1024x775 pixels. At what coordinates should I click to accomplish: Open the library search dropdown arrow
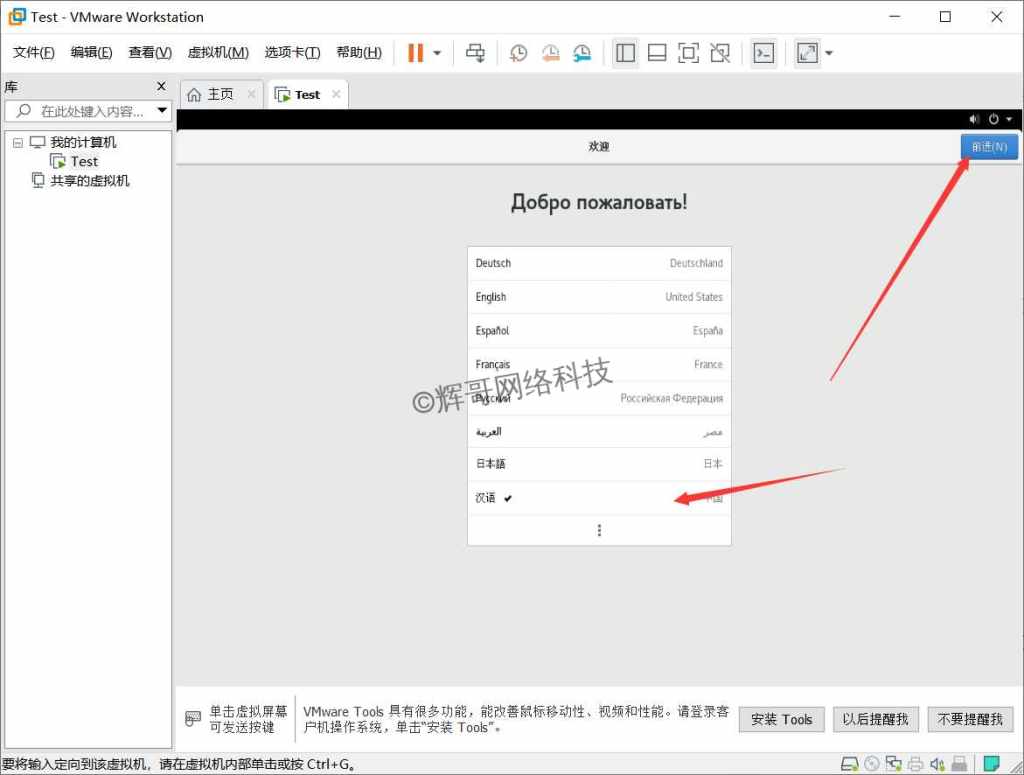pos(162,110)
